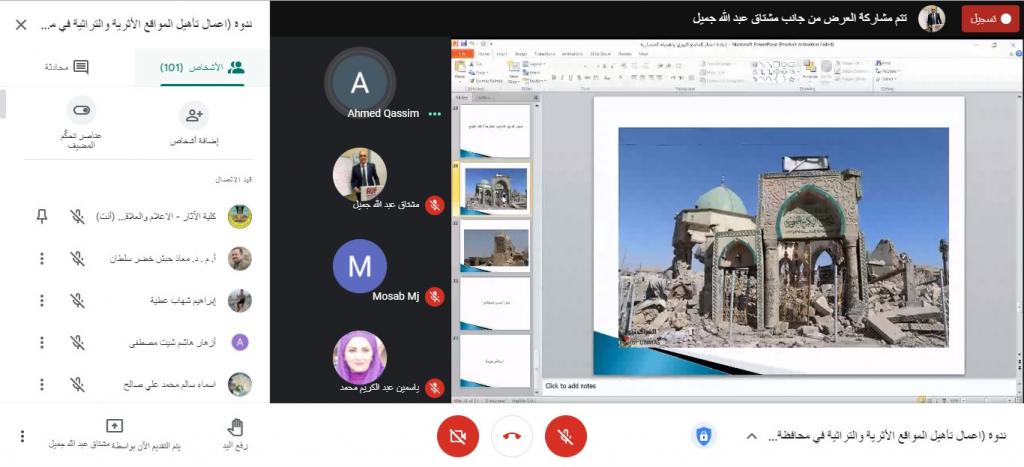1024x467 pixels.
Task: Switch to the chat (محادثة) tab
Action: 68,67
